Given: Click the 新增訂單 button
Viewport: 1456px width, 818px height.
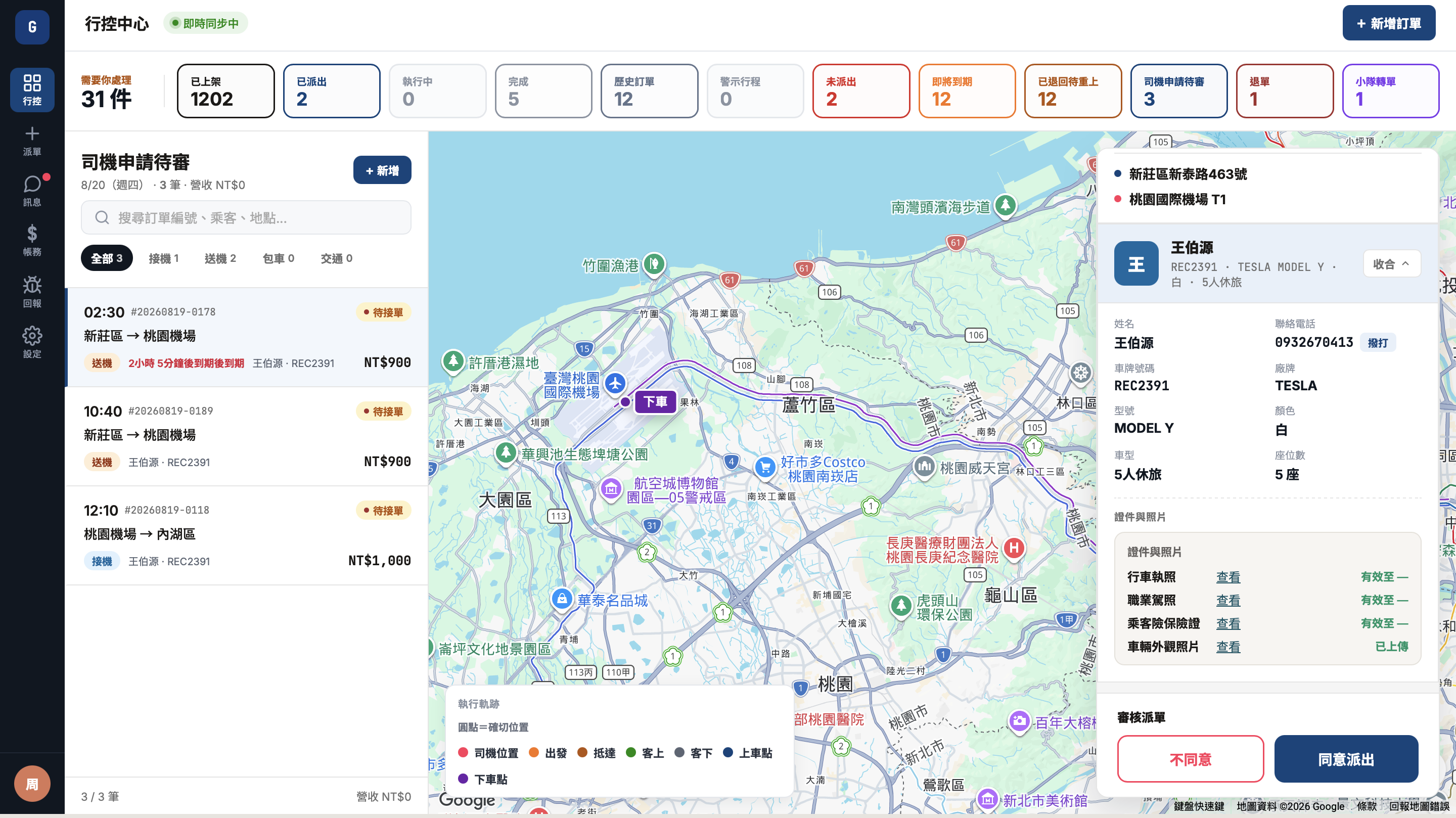Looking at the screenshot, I should (x=1388, y=23).
